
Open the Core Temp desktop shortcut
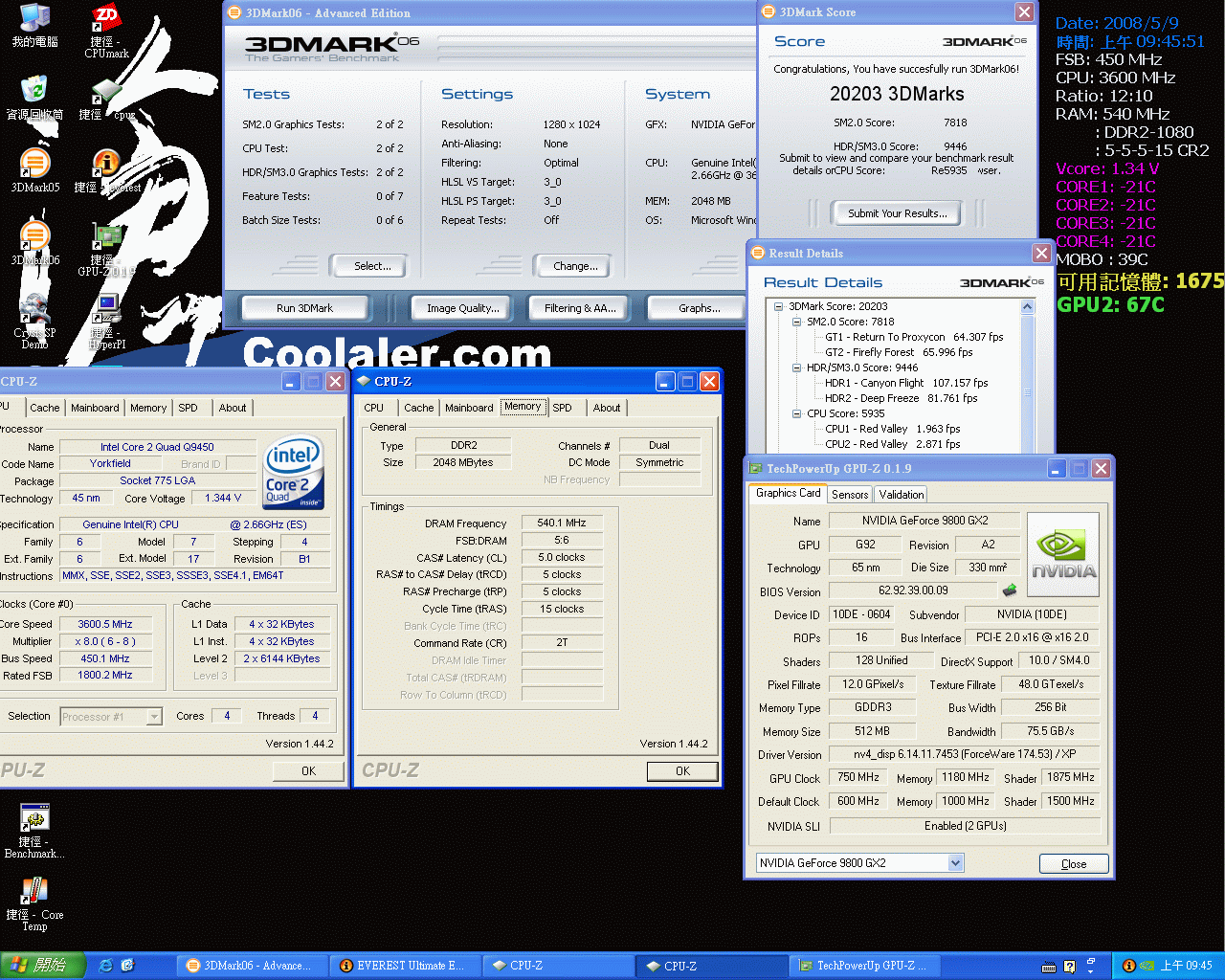34,903
